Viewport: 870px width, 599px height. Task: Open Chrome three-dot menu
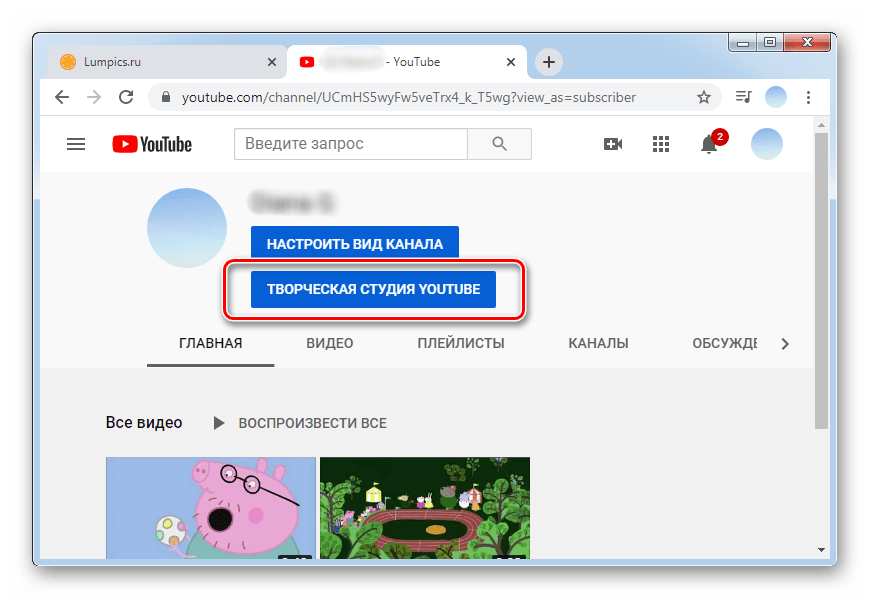(x=809, y=97)
